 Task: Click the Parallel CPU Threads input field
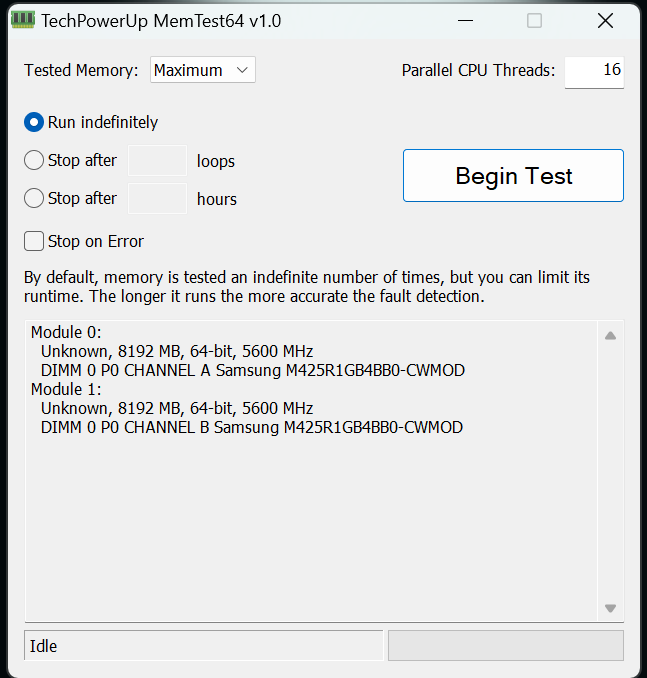tap(594, 72)
